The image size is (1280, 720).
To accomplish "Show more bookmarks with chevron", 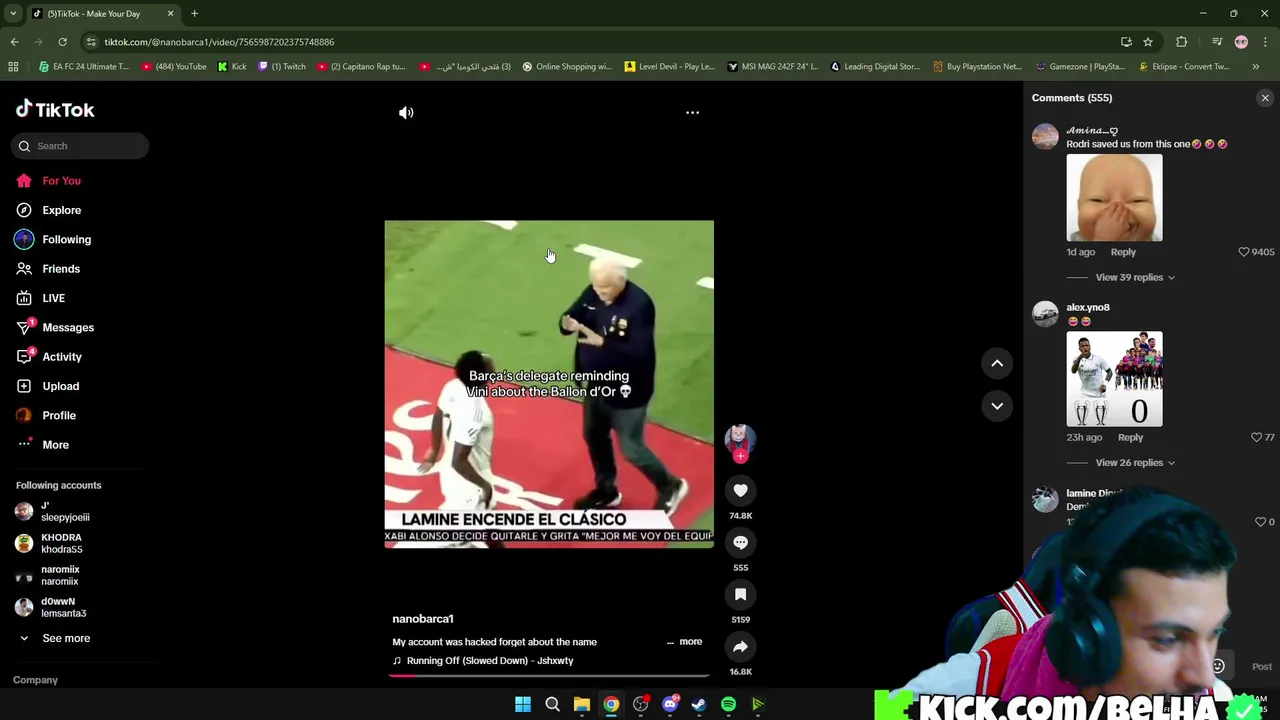I will click(x=1255, y=67).
